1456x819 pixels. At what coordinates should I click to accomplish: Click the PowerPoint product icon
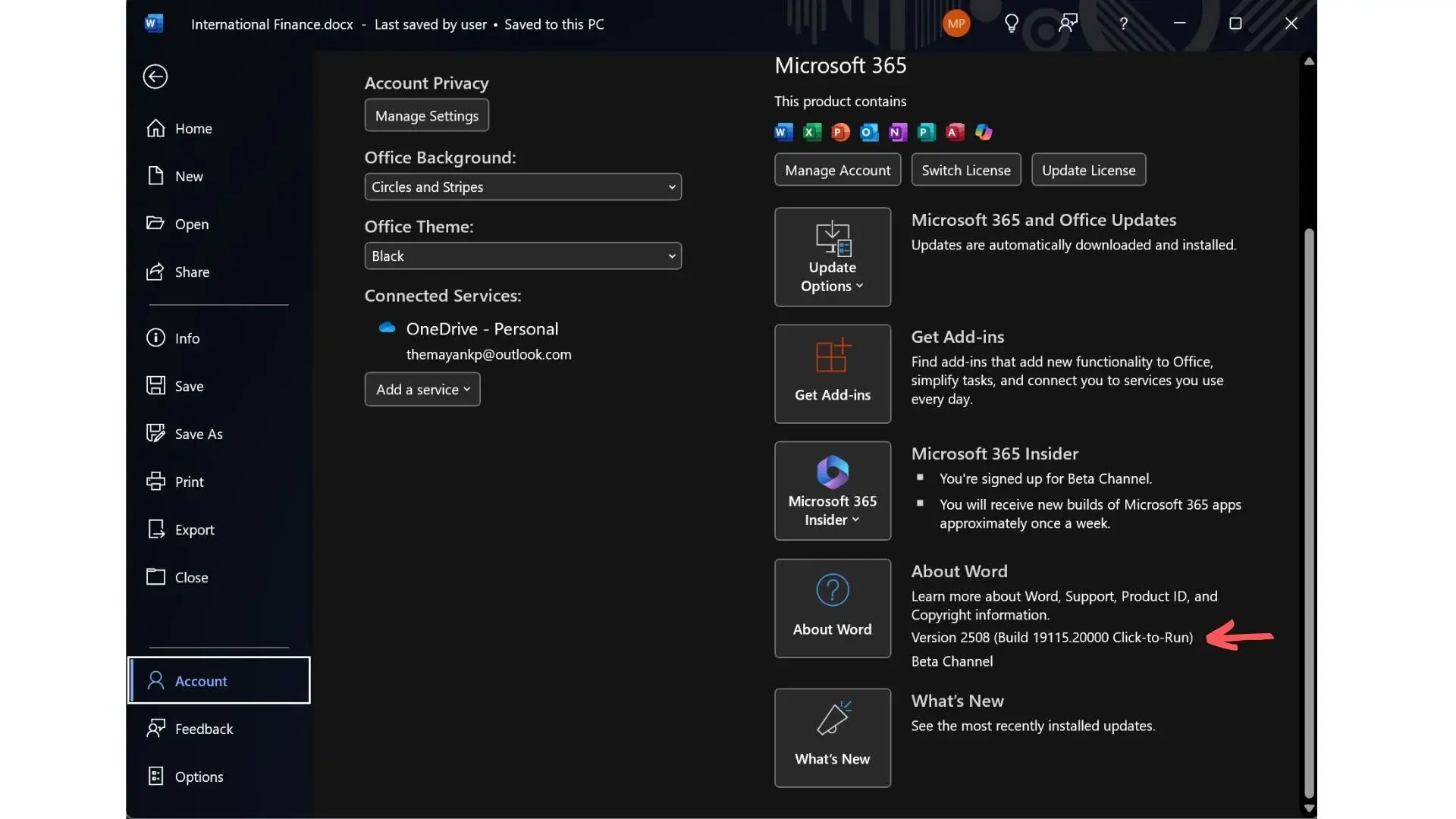pyautogui.click(x=840, y=132)
